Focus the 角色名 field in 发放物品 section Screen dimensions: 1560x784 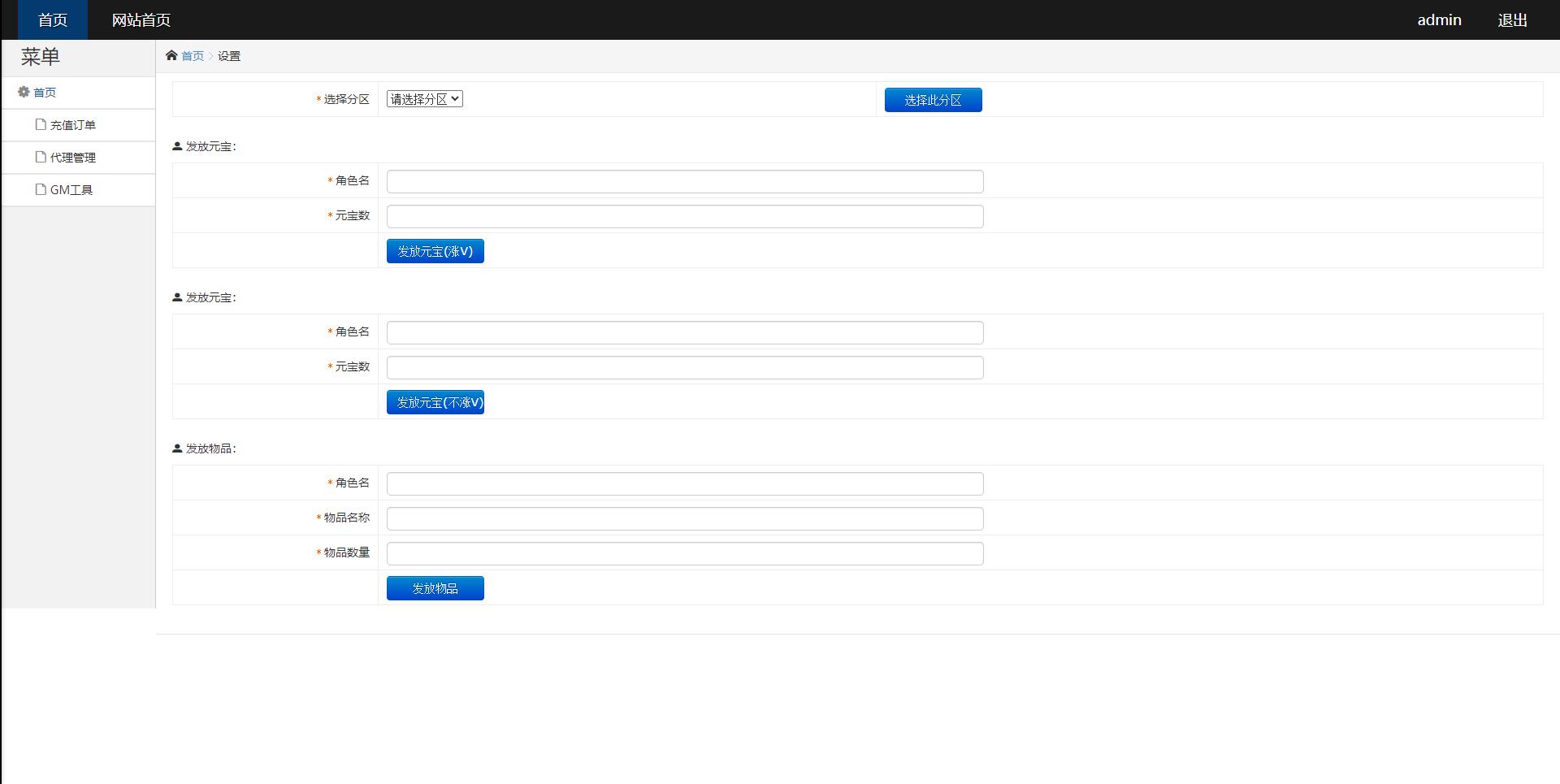[x=684, y=483]
